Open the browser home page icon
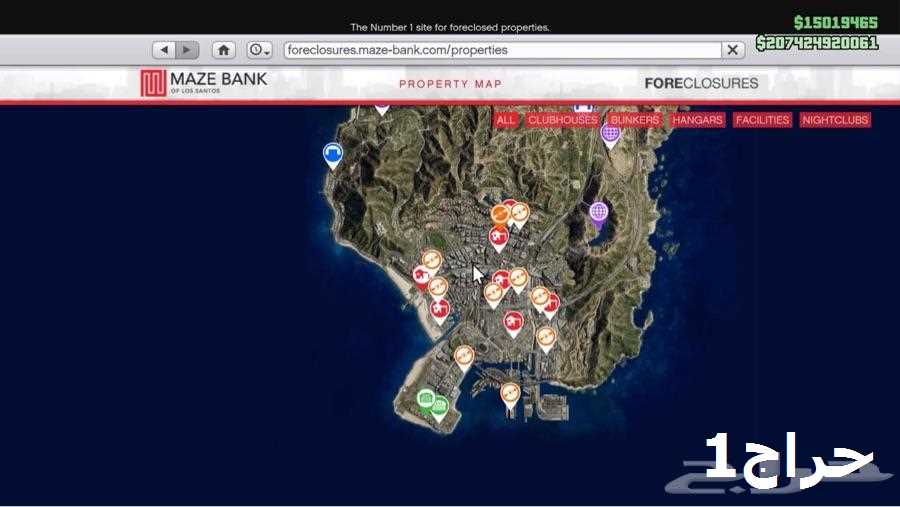 point(223,50)
